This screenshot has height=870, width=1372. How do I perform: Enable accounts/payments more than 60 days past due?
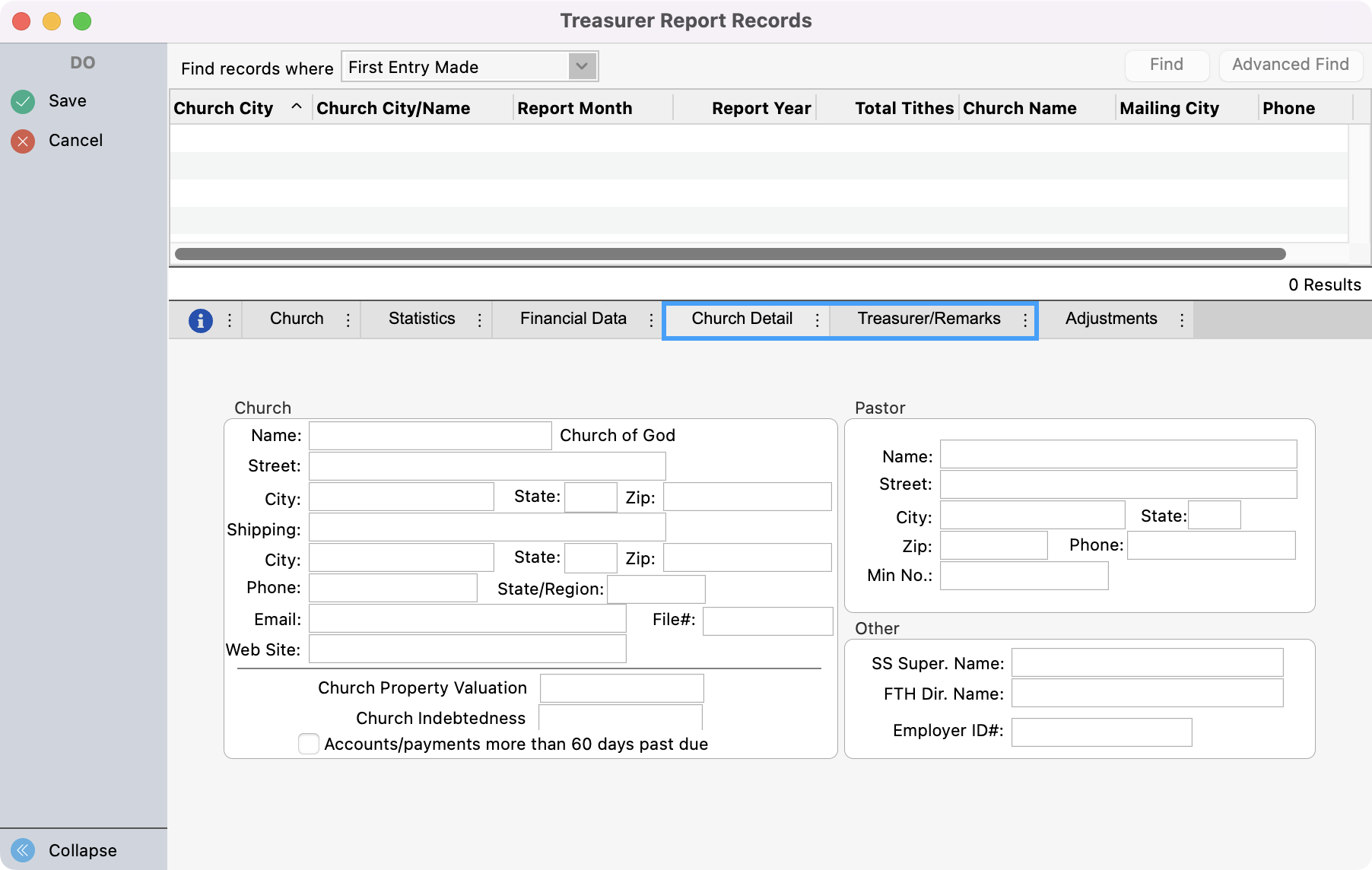308,744
